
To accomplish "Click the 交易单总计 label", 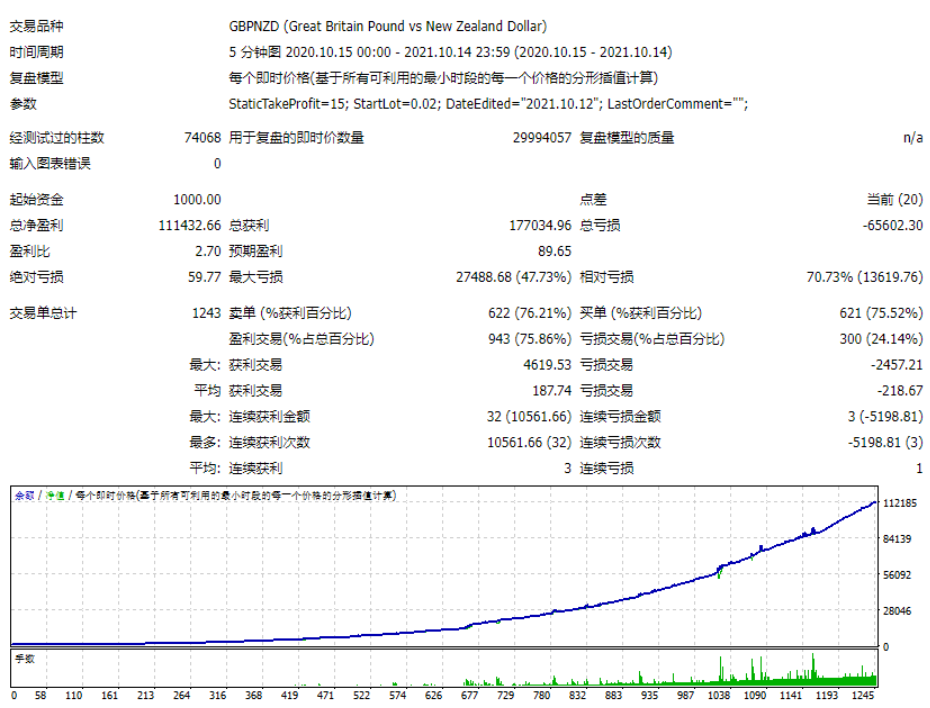I will coord(43,313).
